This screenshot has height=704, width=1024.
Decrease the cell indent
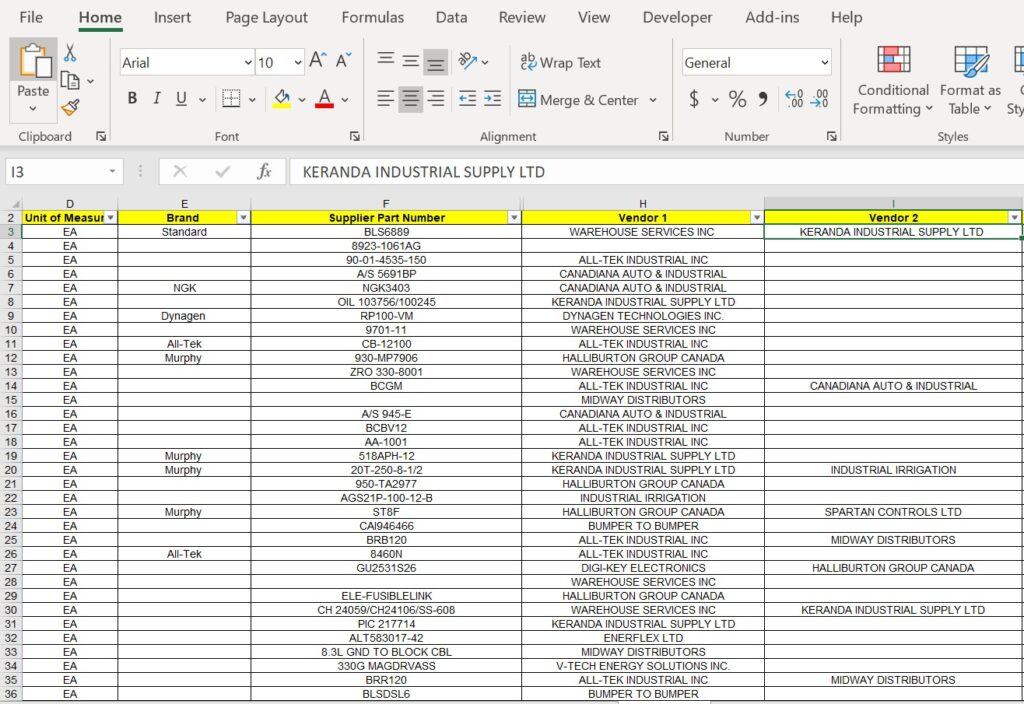(x=467, y=99)
